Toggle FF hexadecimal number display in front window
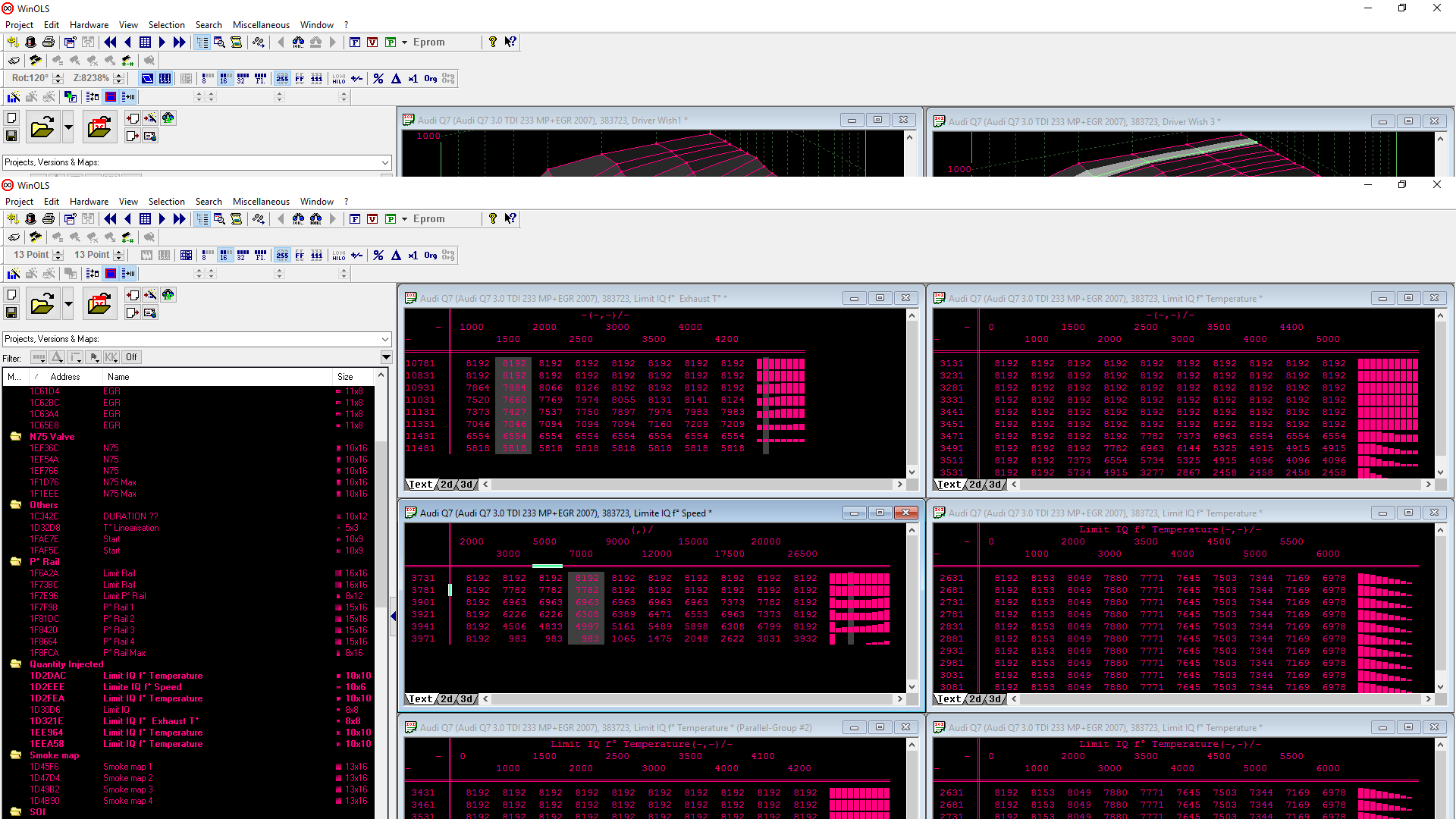The width and height of the screenshot is (1456, 819). pos(300,256)
